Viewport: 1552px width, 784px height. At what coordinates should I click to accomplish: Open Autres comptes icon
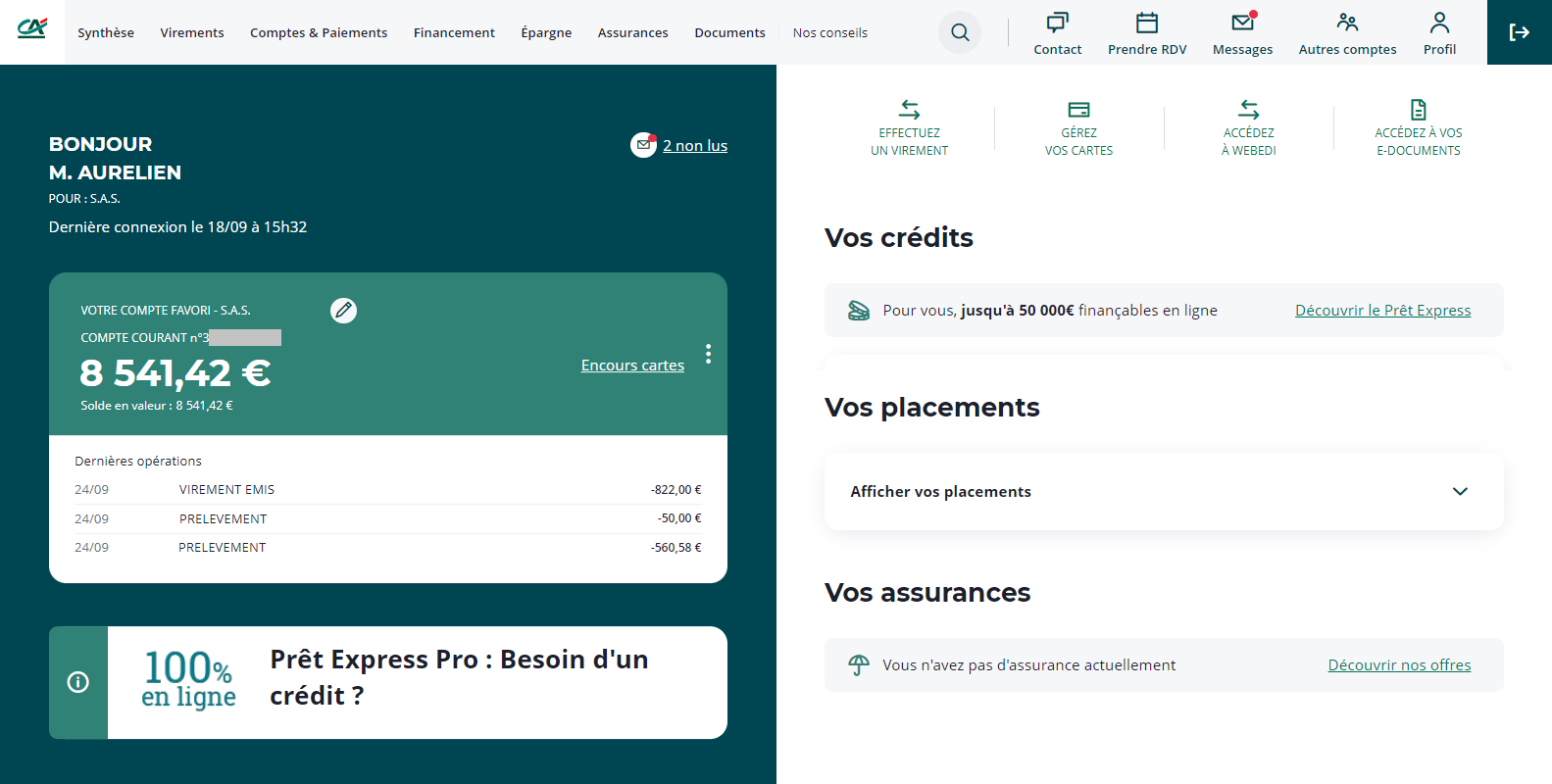pos(1347,23)
